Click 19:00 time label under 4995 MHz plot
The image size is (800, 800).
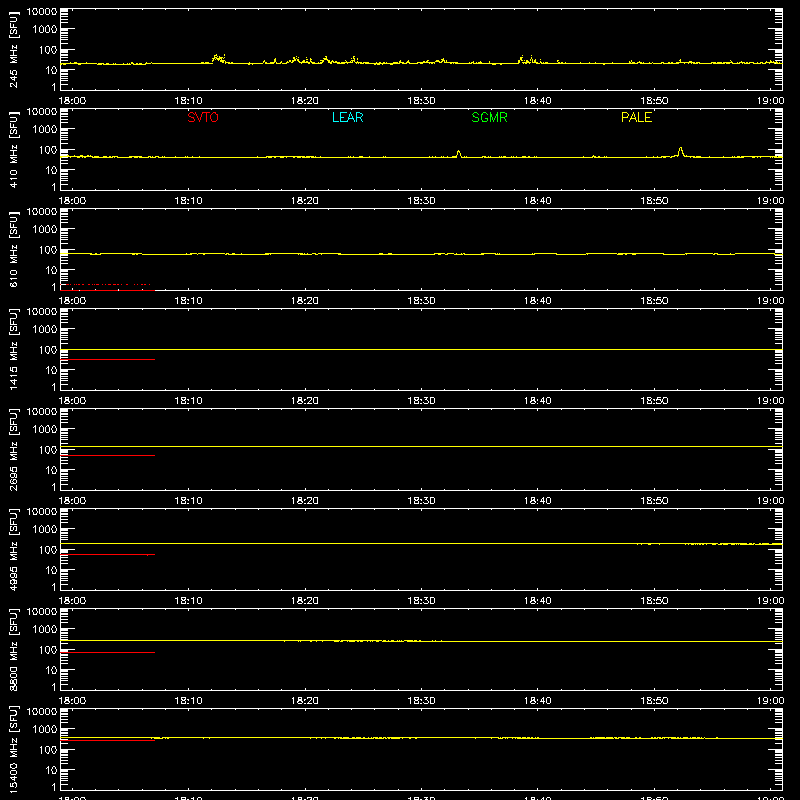[x=770, y=601]
